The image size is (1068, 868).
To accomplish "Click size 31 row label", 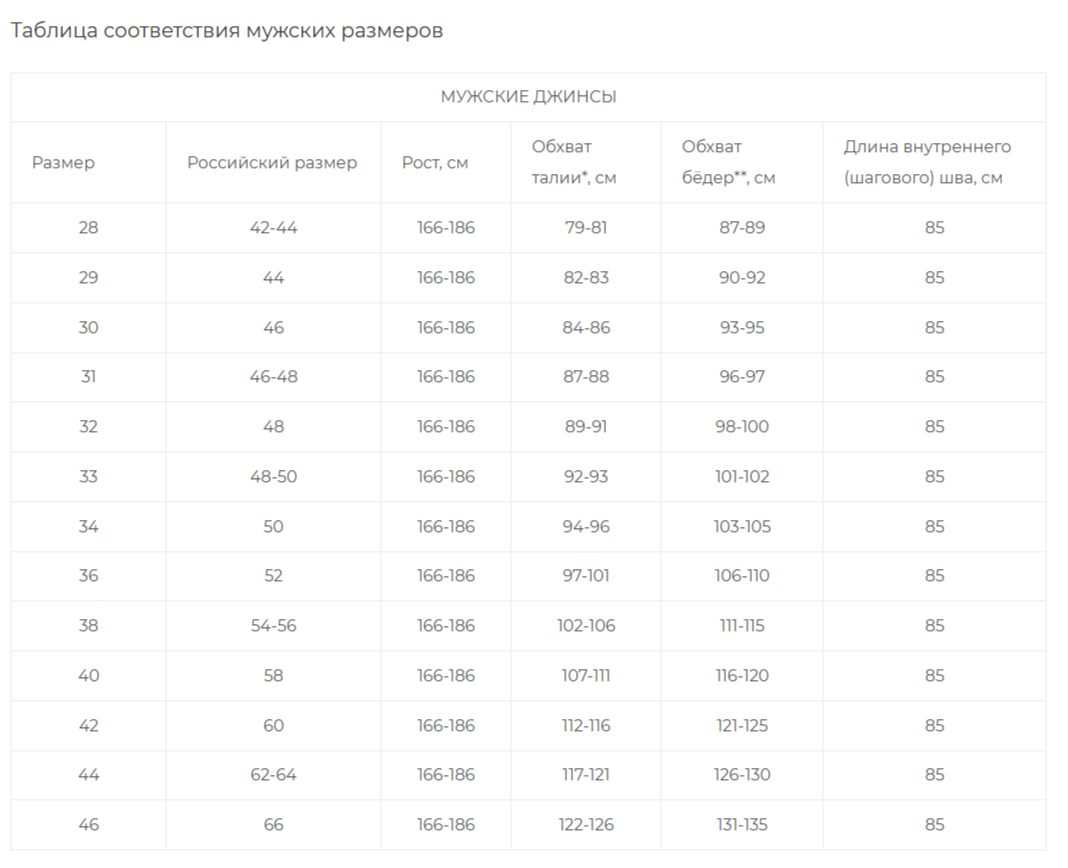I will (88, 377).
